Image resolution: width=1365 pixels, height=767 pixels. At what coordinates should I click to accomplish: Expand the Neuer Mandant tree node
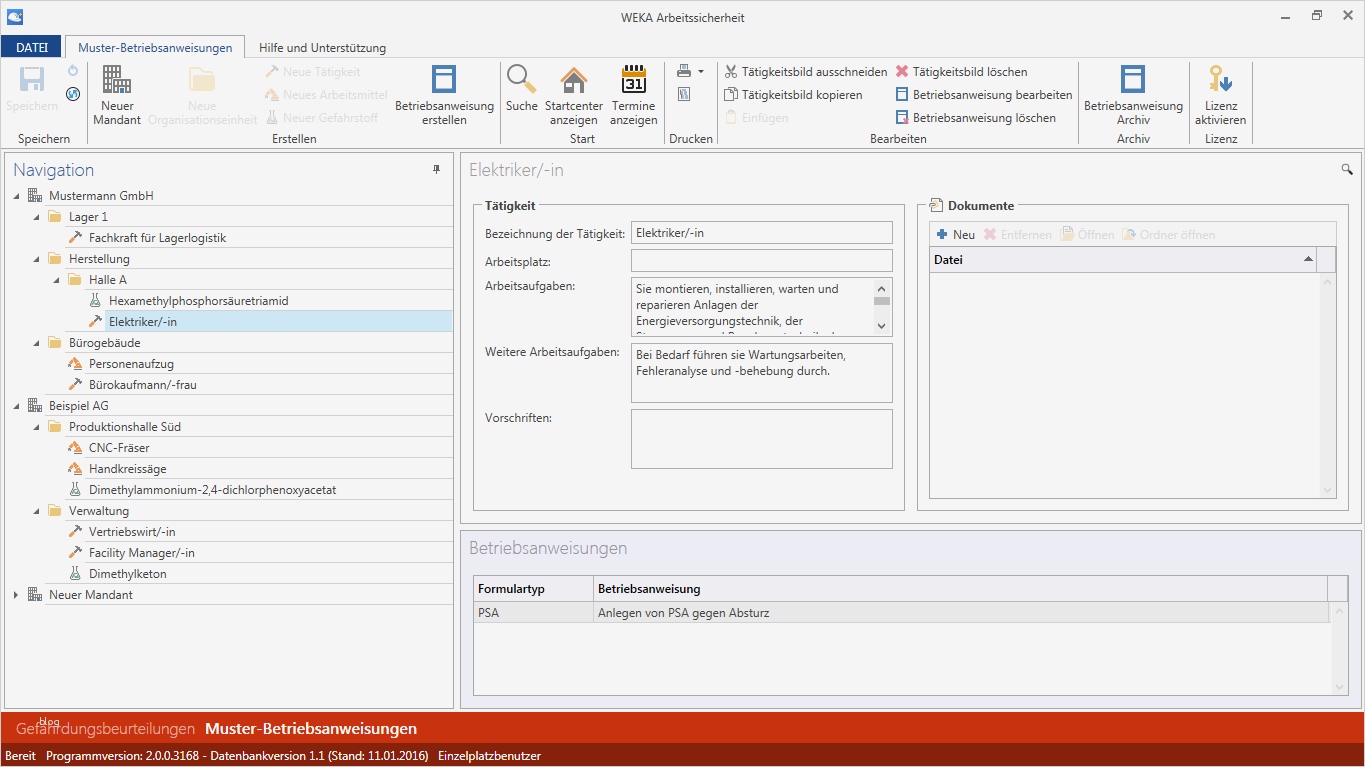[14, 594]
